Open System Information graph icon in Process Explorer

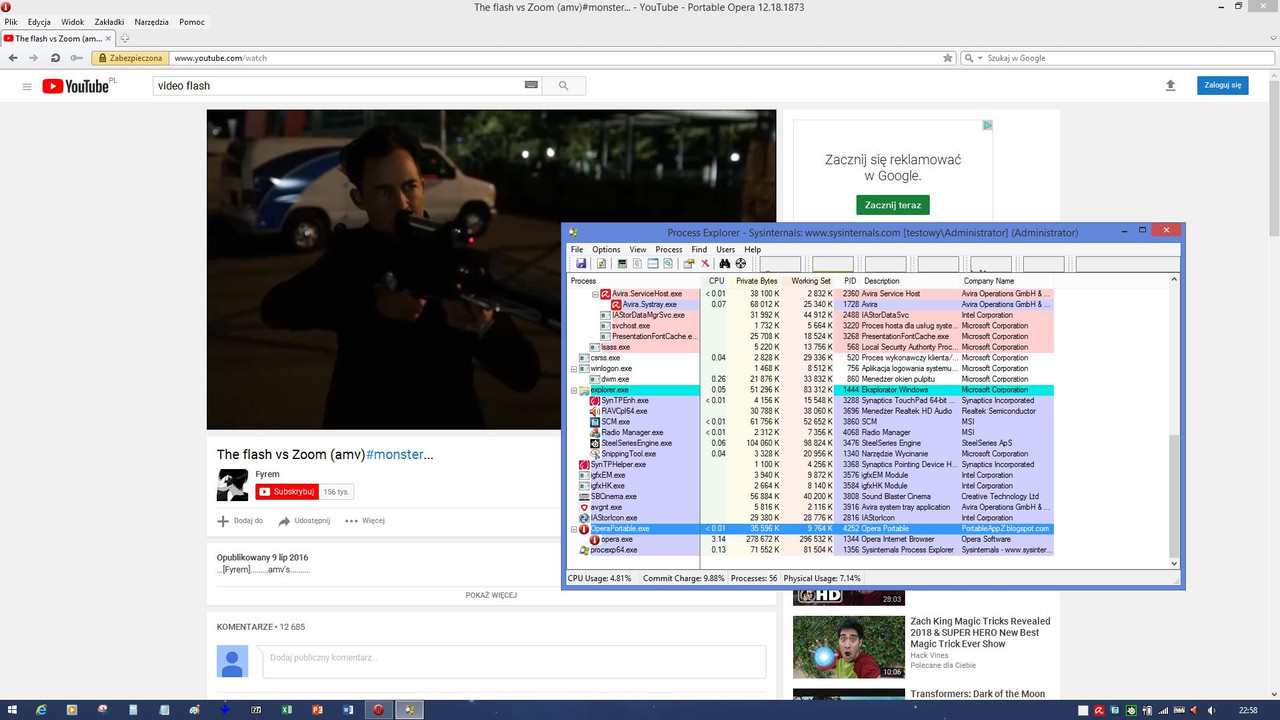point(622,263)
